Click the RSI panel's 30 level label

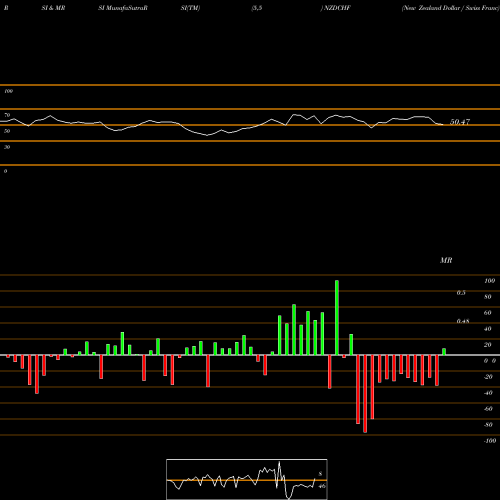click(x=7, y=147)
